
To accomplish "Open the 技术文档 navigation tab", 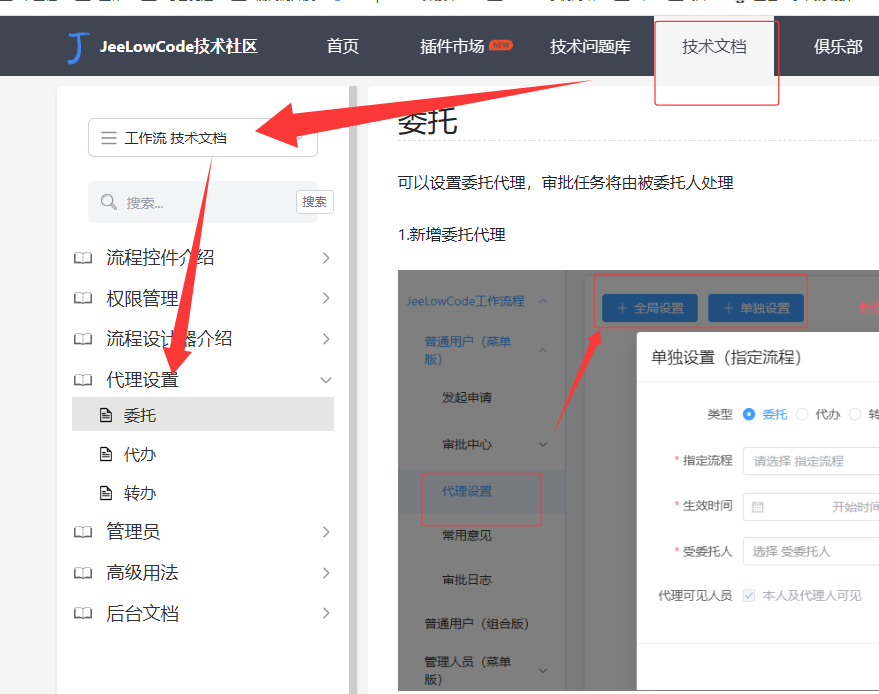I will [714, 47].
